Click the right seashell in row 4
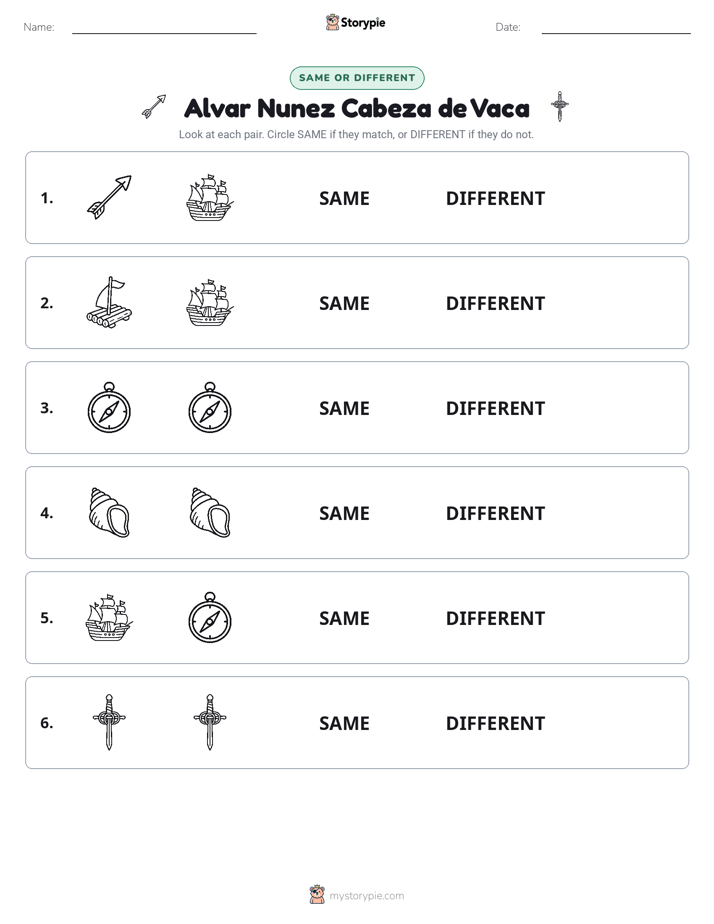The width and height of the screenshot is (714, 924). coord(210,512)
